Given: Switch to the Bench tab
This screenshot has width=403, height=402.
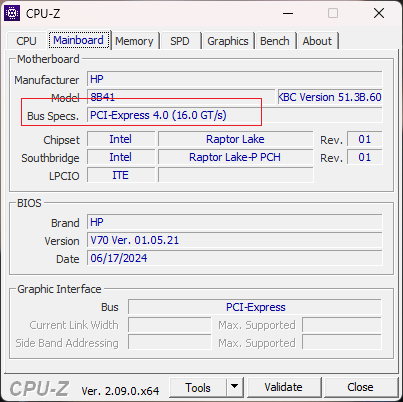Looking at the screenshot, I should pos(275,41).
